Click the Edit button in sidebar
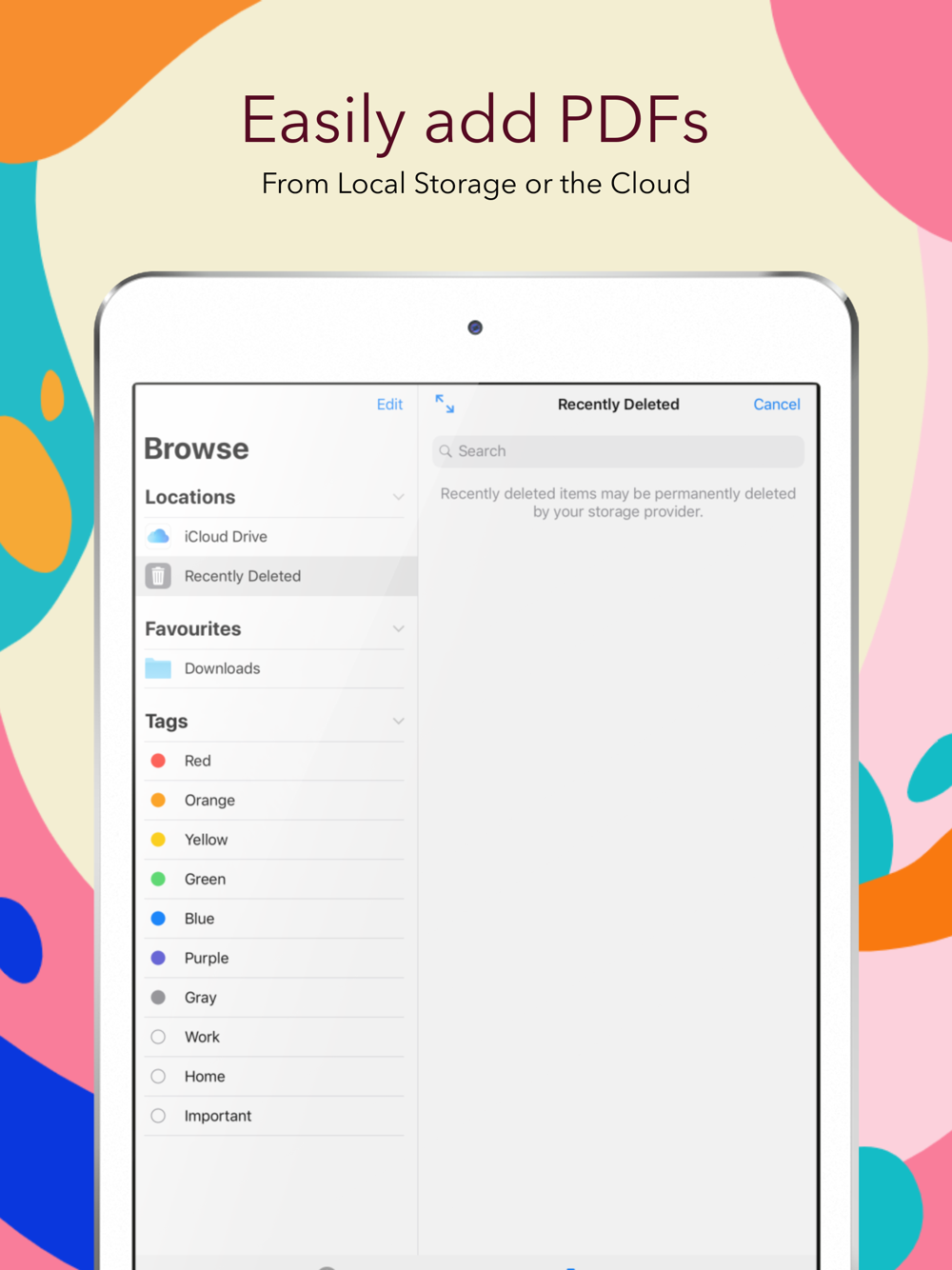 pyautogui.click(x=389, y=405)
